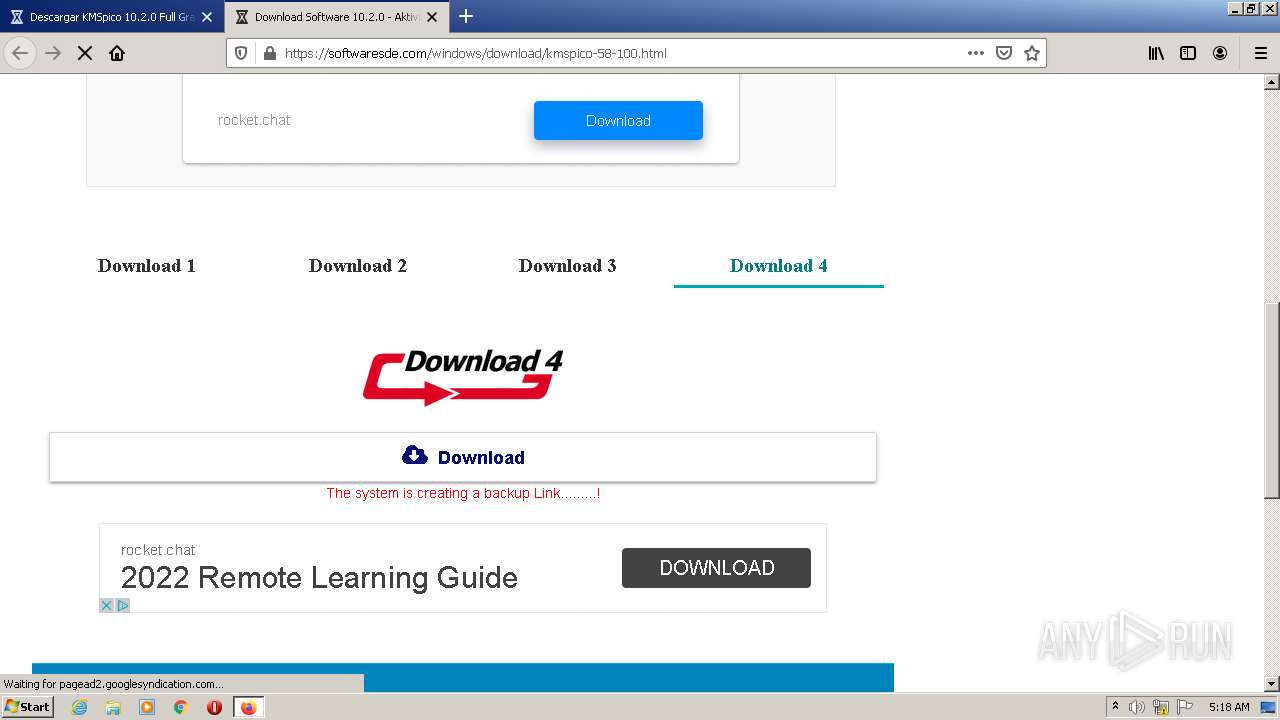Open Windows Explorer folder in taskbar

(113, 707)
